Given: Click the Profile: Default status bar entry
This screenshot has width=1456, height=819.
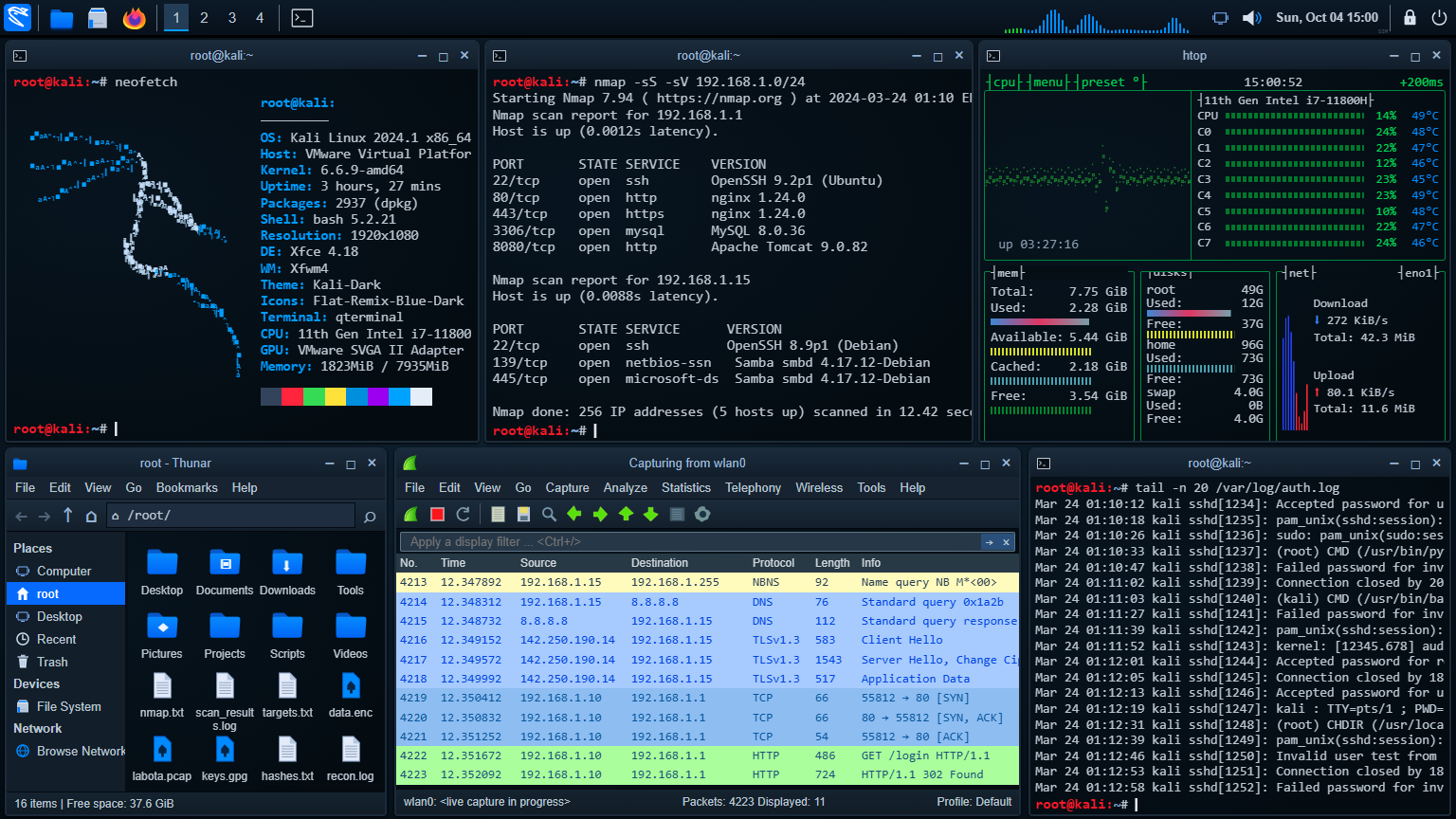Looking at the screenshot, I should pos(974,802).
